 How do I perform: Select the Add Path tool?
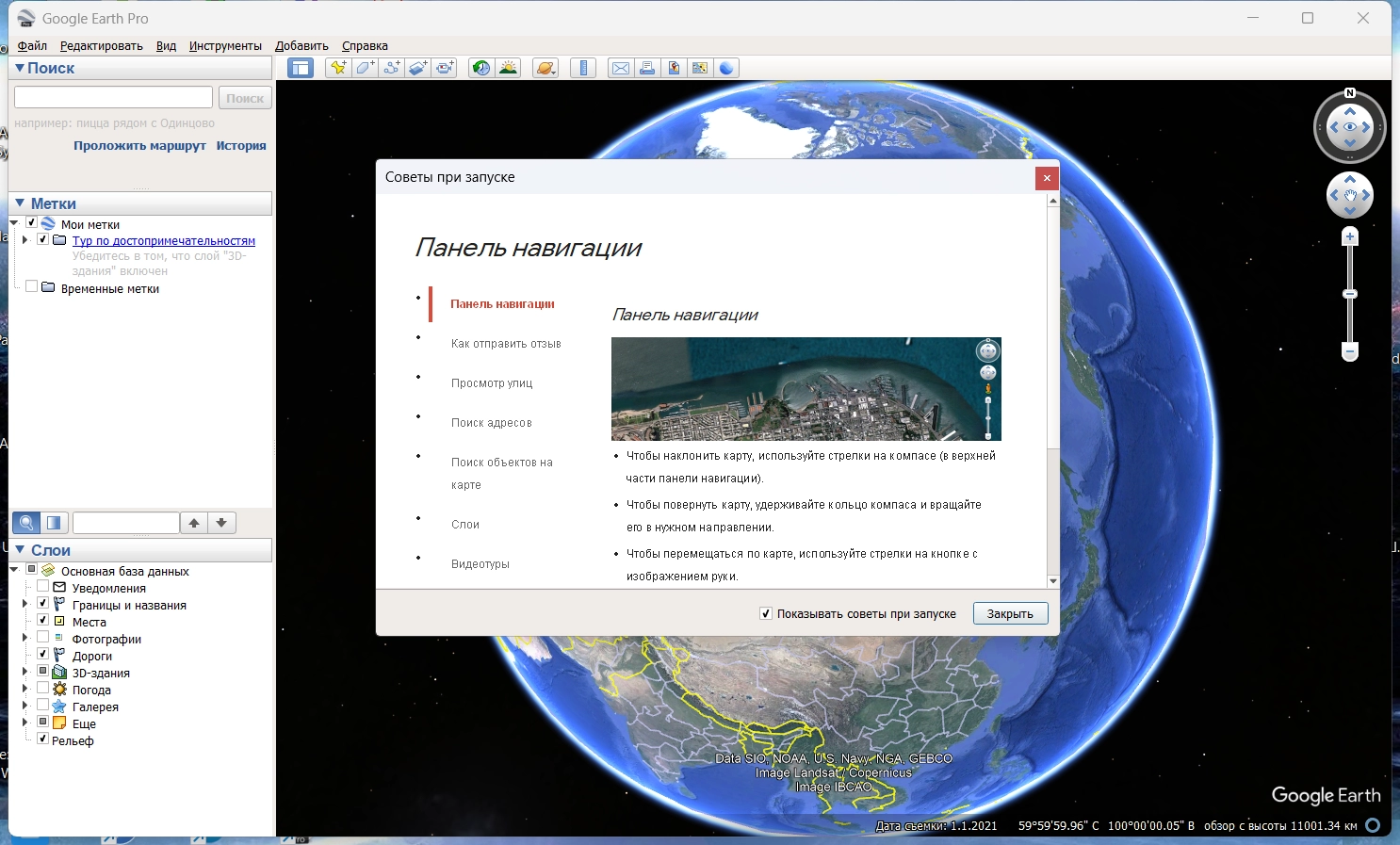[x=391, y=68]
